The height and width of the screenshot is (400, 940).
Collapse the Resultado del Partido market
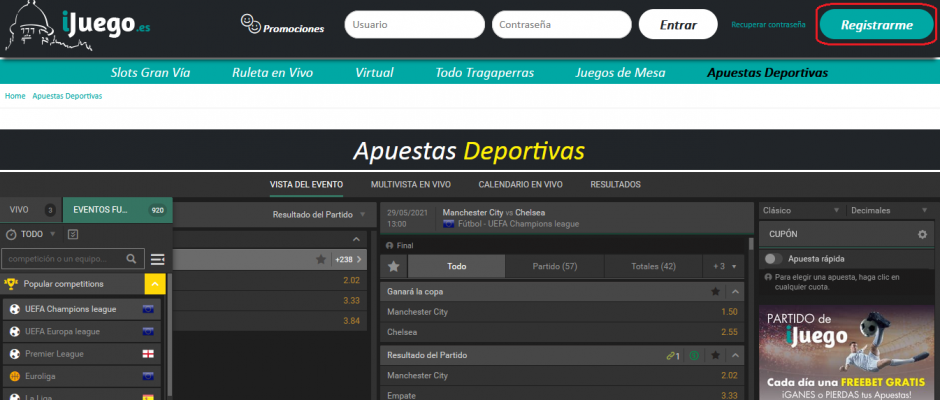[736, 356]
